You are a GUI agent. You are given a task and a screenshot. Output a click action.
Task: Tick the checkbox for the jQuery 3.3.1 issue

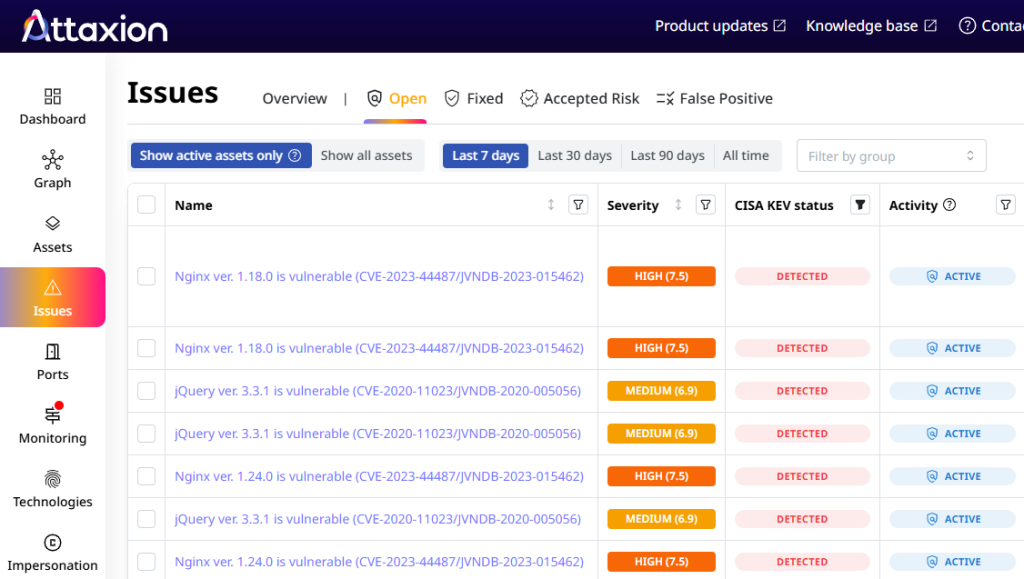[x=146, y=391]
